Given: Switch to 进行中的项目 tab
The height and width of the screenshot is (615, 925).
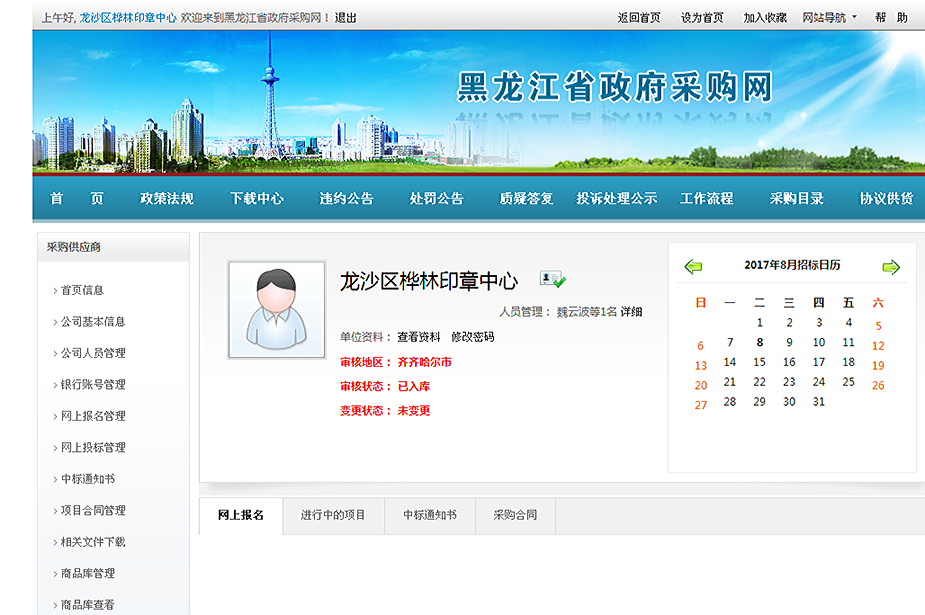Looking at the screenshot, I should [333, 515].
